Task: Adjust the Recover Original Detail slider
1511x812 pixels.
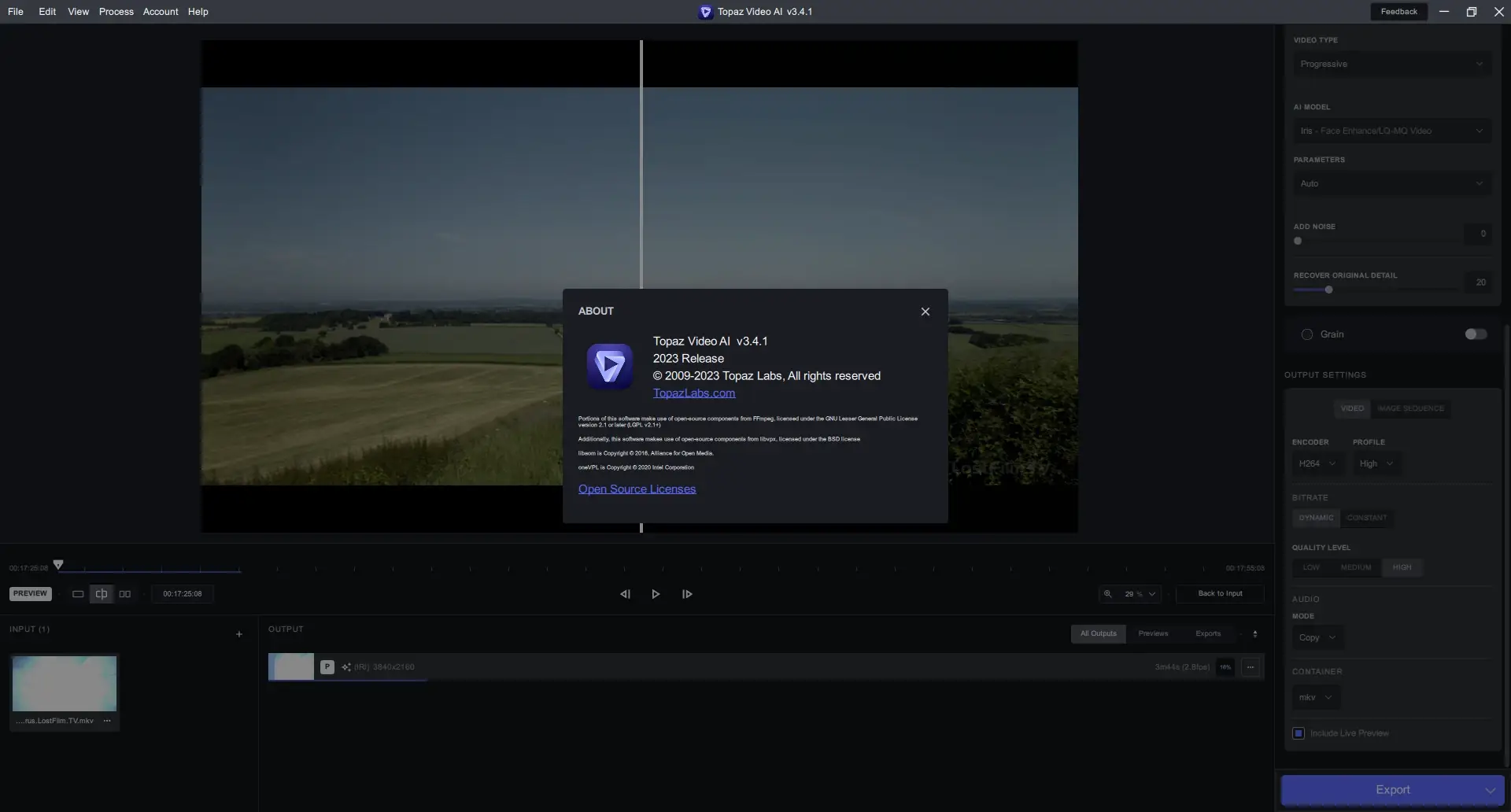Action: (1329, 290)
